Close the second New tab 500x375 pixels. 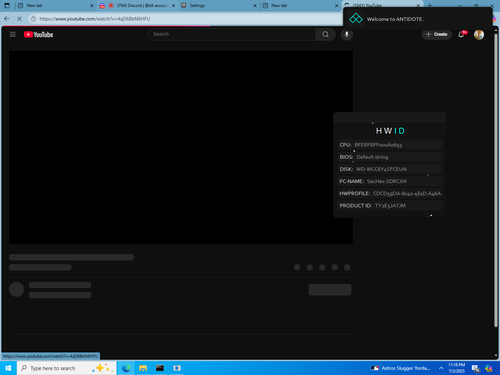point(337,6)
